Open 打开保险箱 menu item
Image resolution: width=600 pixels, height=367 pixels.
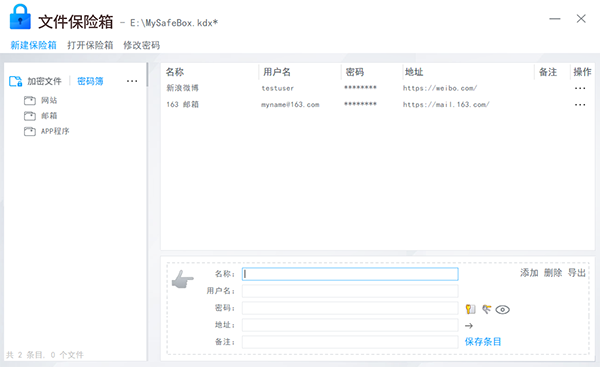click(90, 45)
